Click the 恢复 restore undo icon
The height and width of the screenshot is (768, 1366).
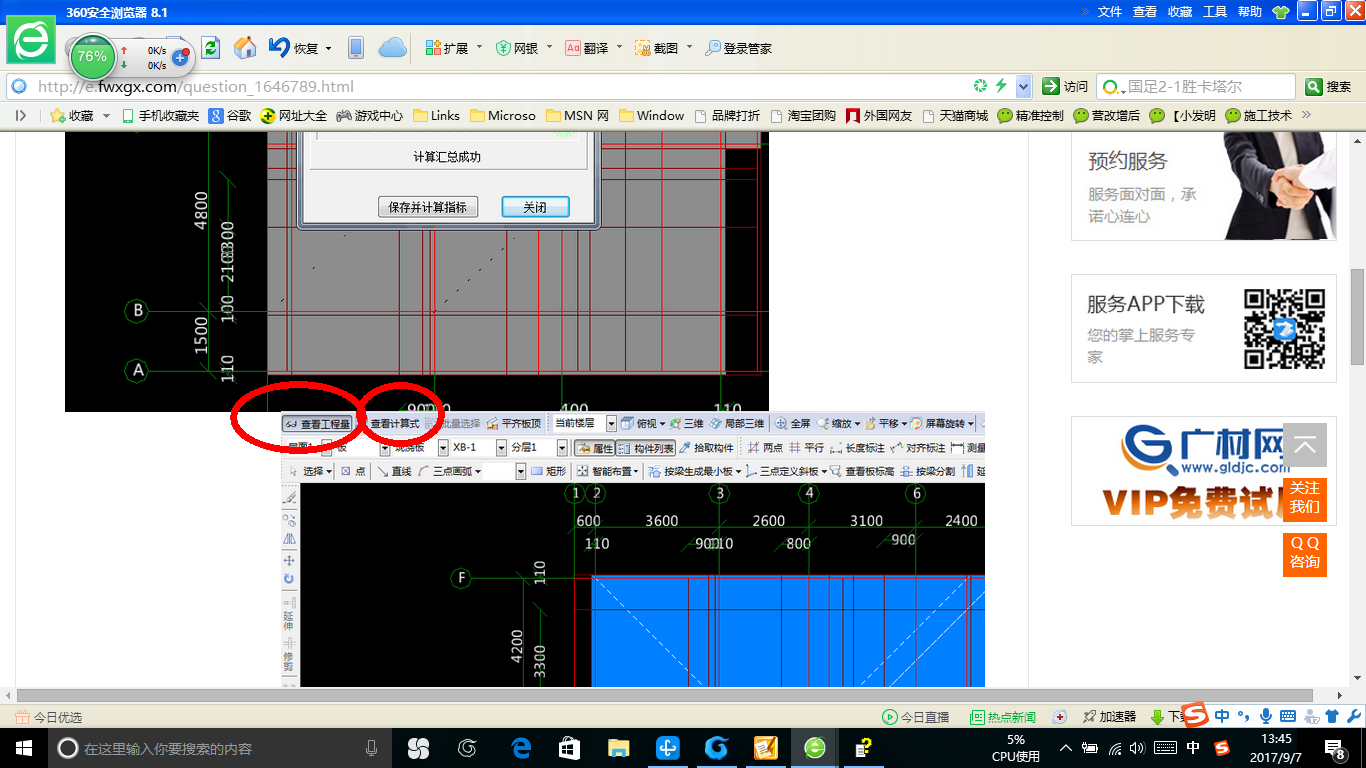click(x=294, y=48)
